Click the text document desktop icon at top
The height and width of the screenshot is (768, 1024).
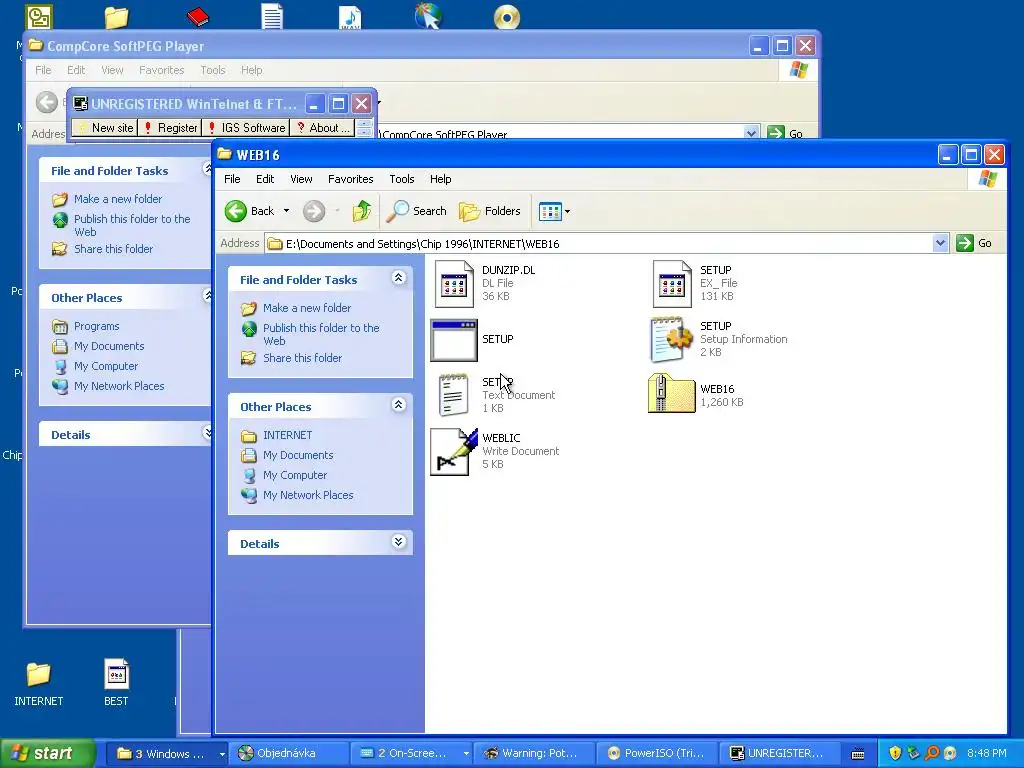click(x=272, y=16)
